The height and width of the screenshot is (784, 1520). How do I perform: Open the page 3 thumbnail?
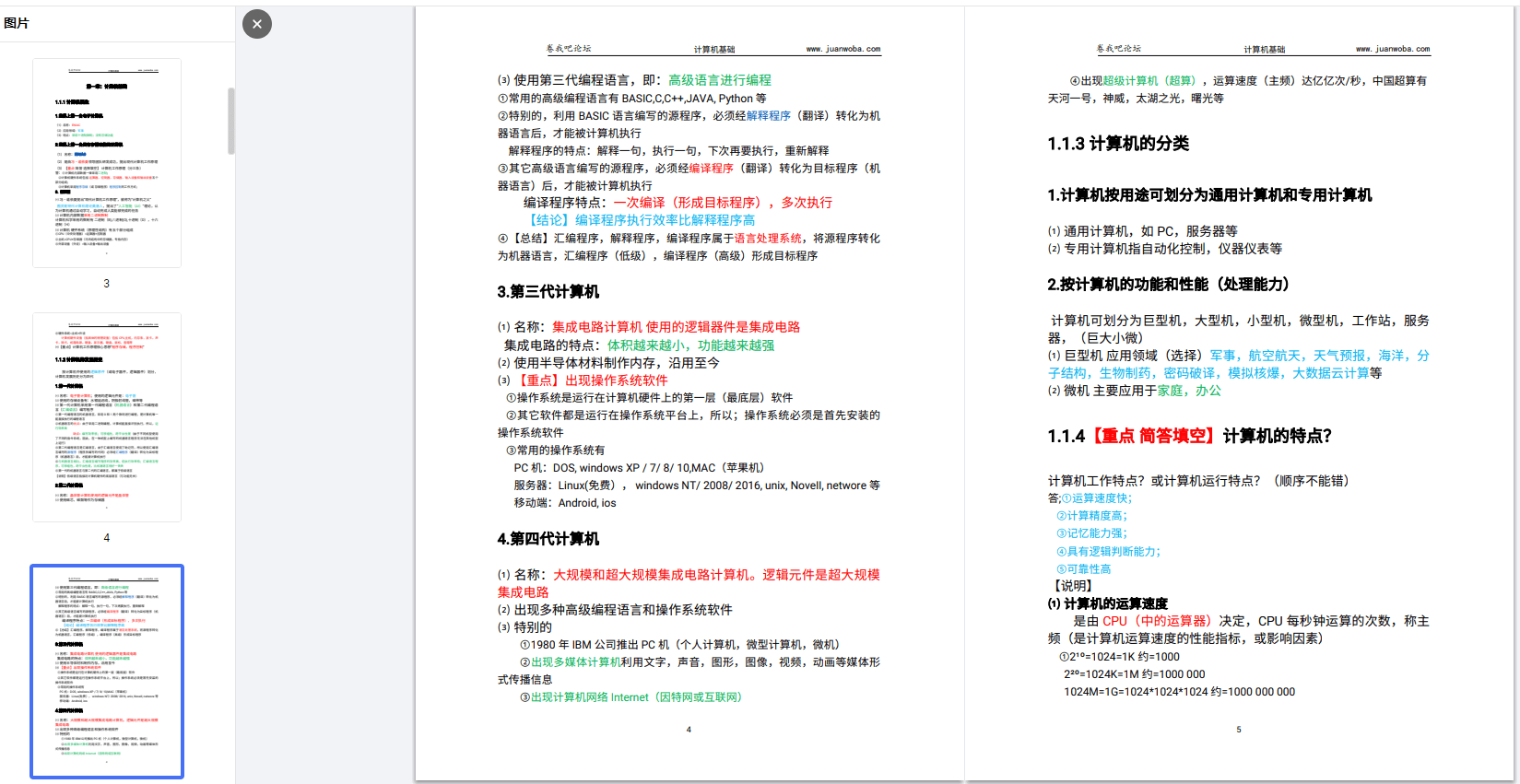tap(107, 163)
